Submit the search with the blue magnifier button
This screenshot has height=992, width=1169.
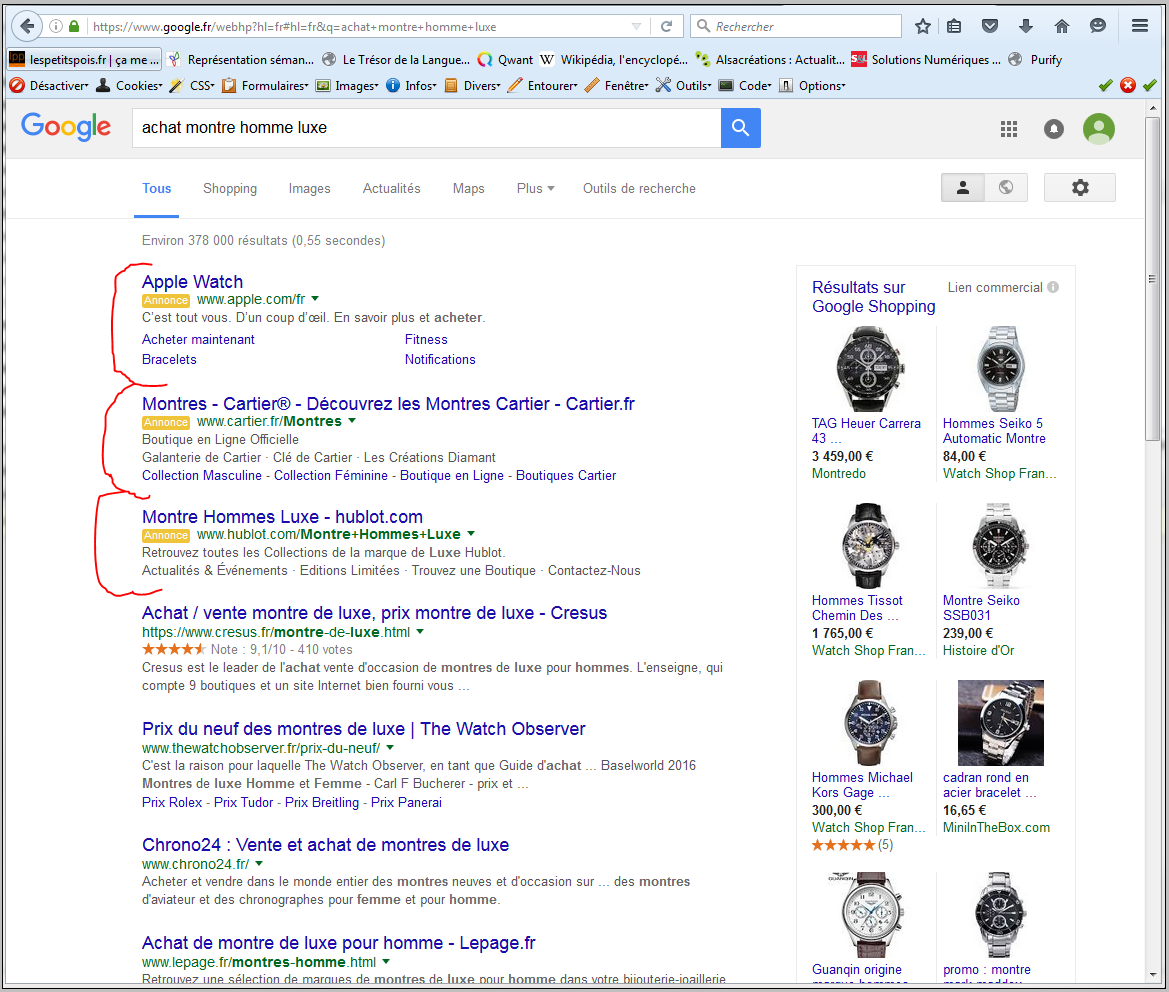coord(740,127)
